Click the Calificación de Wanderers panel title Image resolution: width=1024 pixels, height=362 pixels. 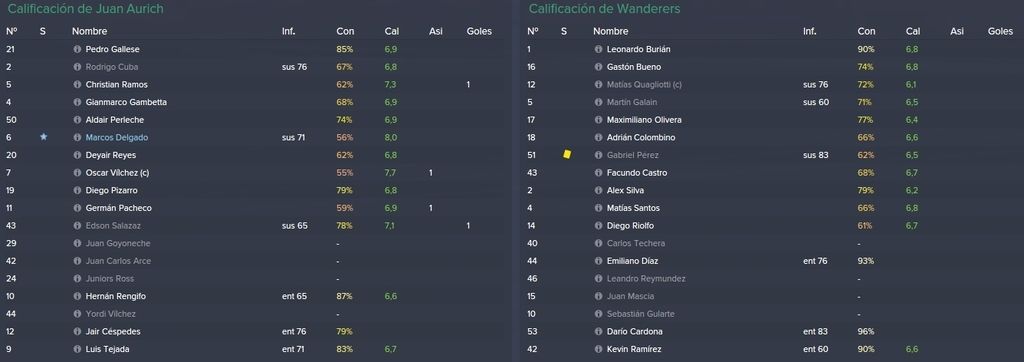click(x=604, y=9)
